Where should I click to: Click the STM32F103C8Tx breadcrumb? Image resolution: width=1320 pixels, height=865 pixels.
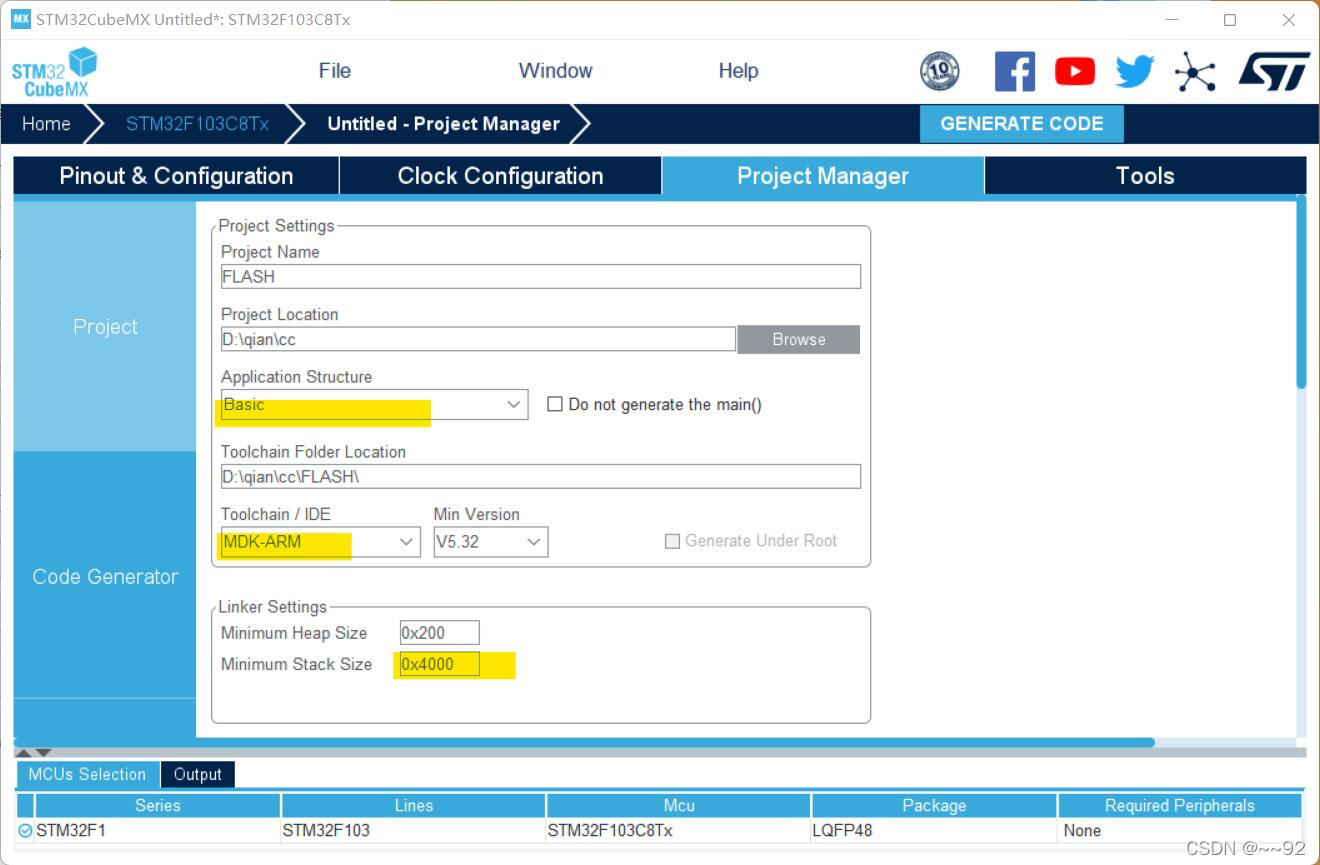coord(197,124)
